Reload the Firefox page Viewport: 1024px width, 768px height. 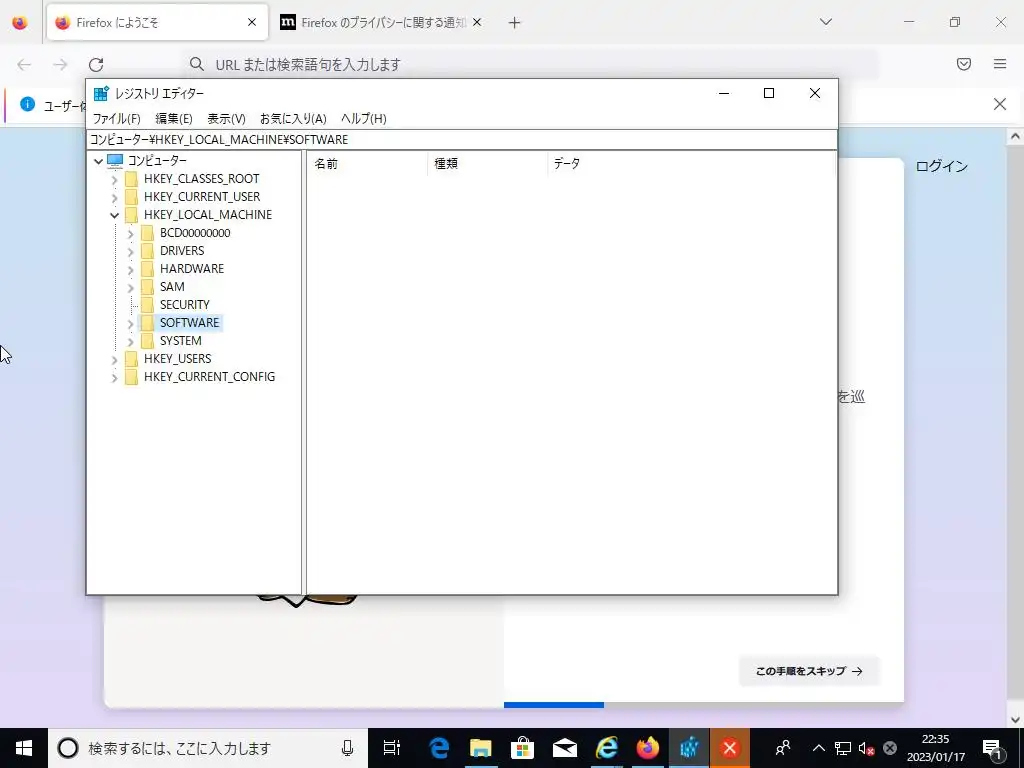click(x=96, y=64)
